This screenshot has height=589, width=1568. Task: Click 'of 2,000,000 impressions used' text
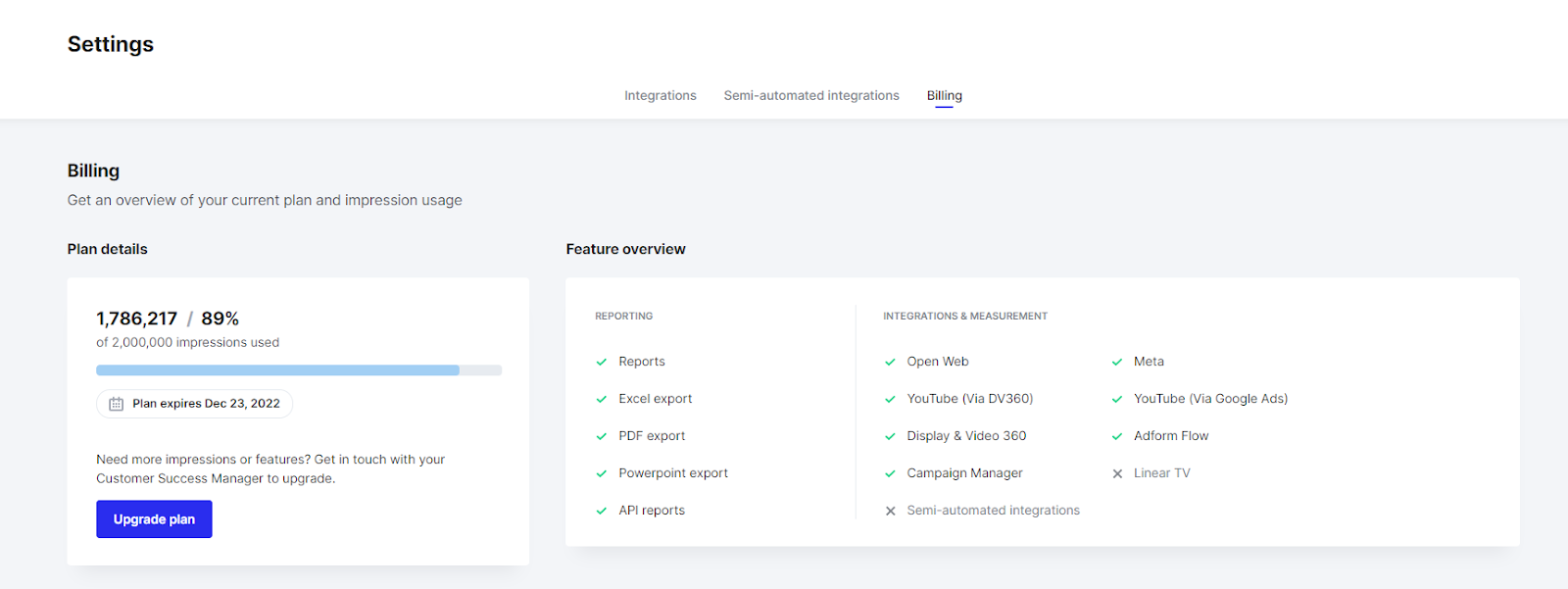[x=188, y=342]
